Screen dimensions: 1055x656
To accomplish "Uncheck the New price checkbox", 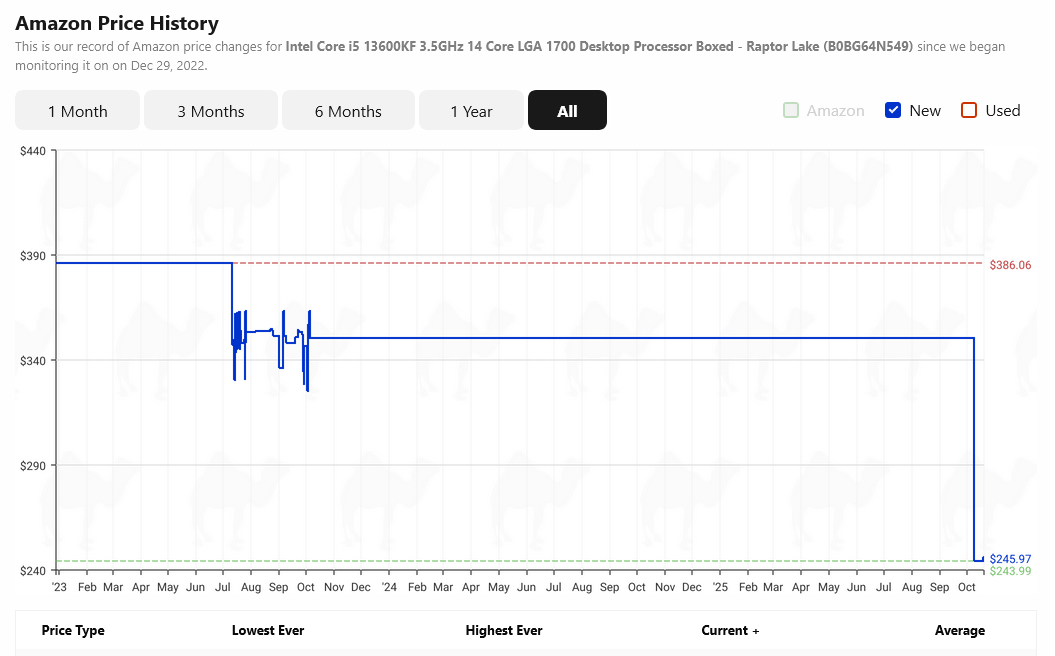I will [x=893, y=110].
